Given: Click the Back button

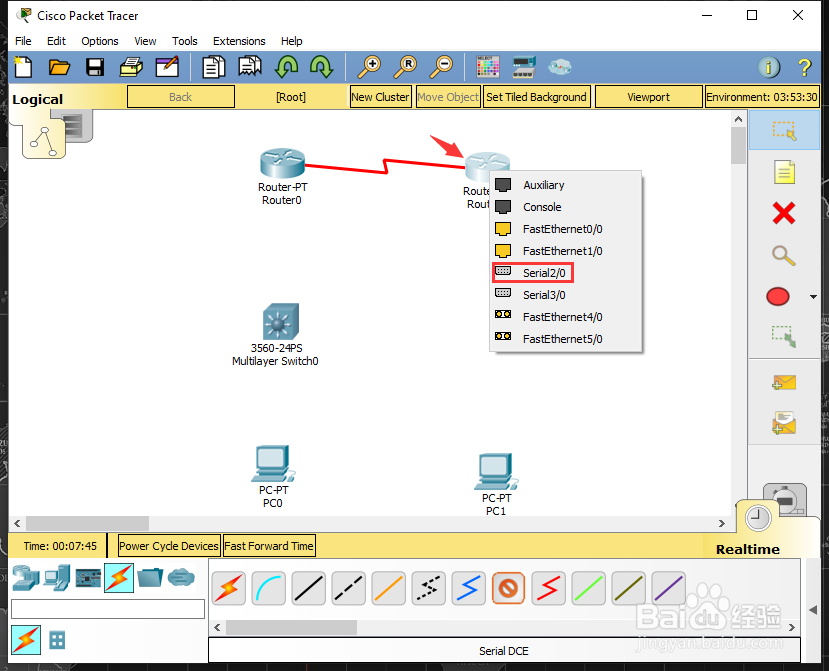Looking at the screenshot, I should pyautogui.click(x=181, y=97).
